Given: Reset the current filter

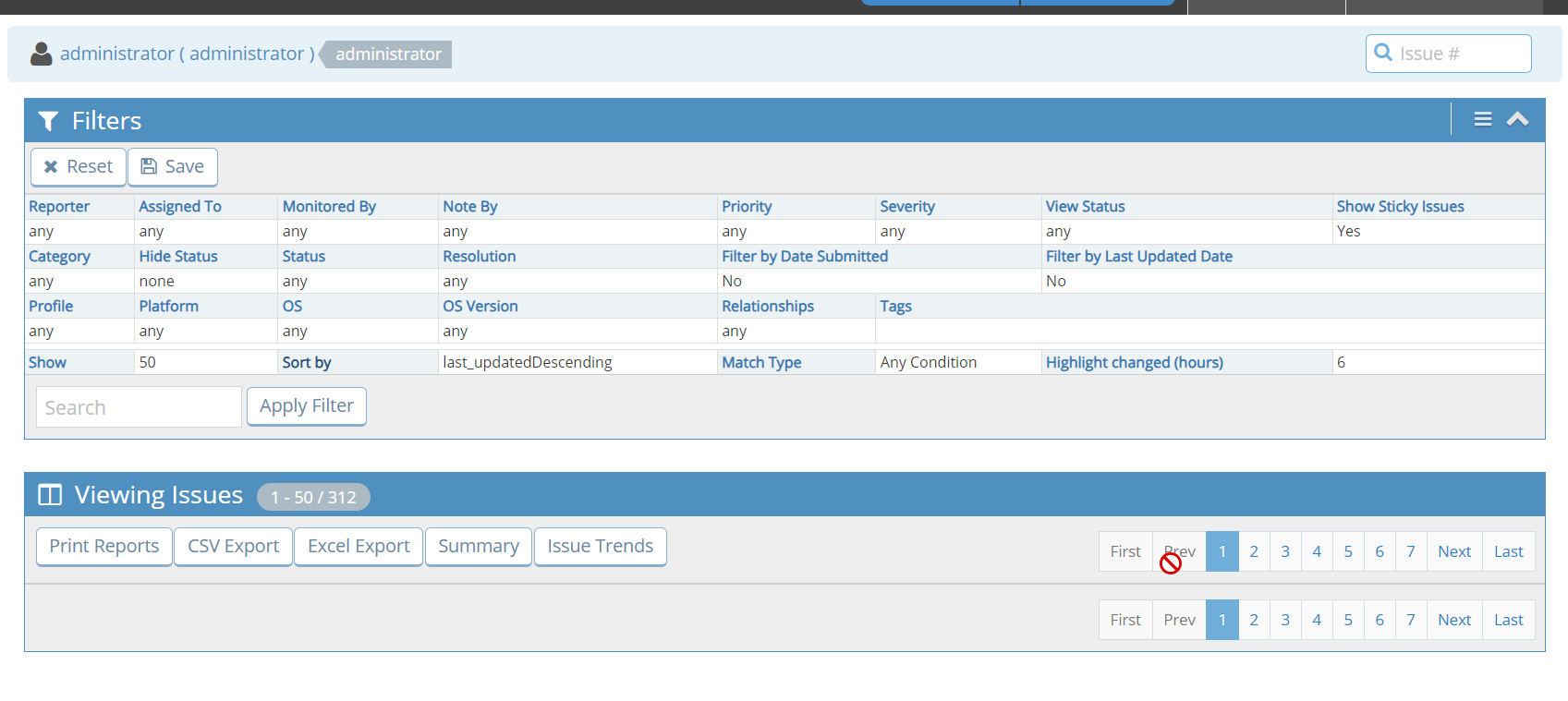Looking at the screenshot, I should [79, 167].
